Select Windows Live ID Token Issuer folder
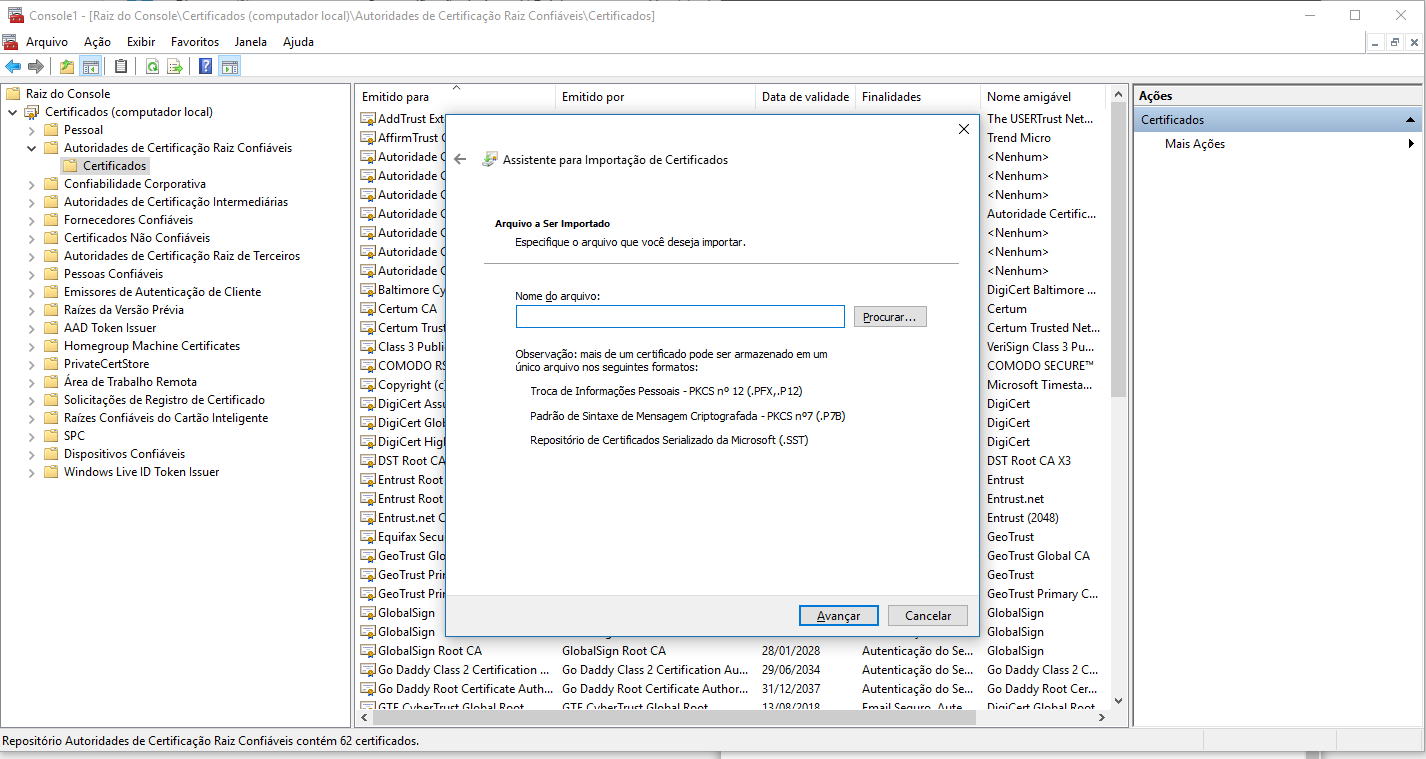The height and width of the screenshot is (759, 1426). [x=141, y=472]
